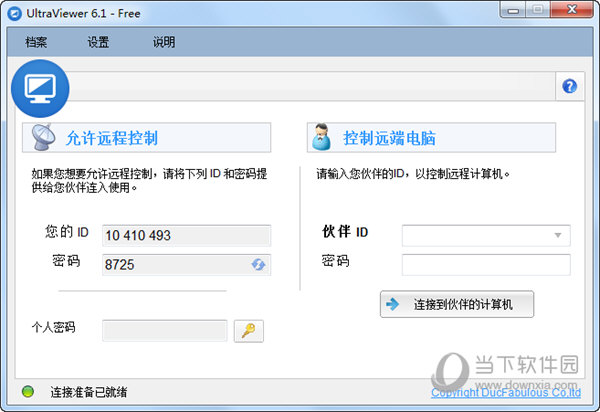
Task: Open the 档案 menu
Action: (x=36, y=42)
